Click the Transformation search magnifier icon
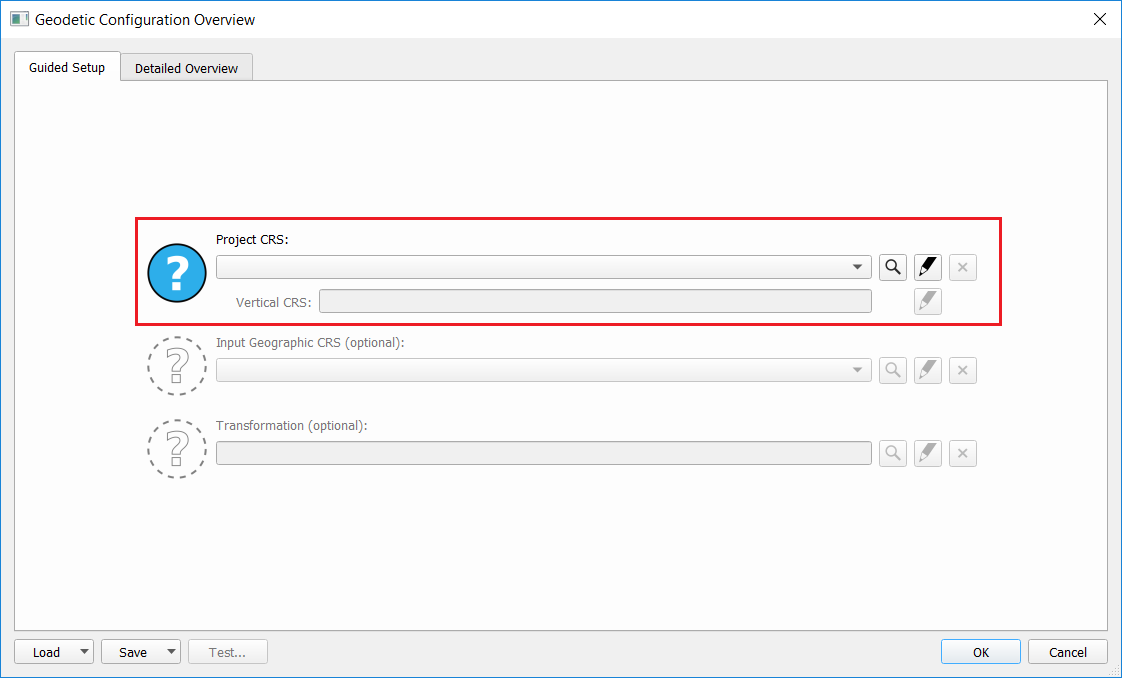 point(893,453)
